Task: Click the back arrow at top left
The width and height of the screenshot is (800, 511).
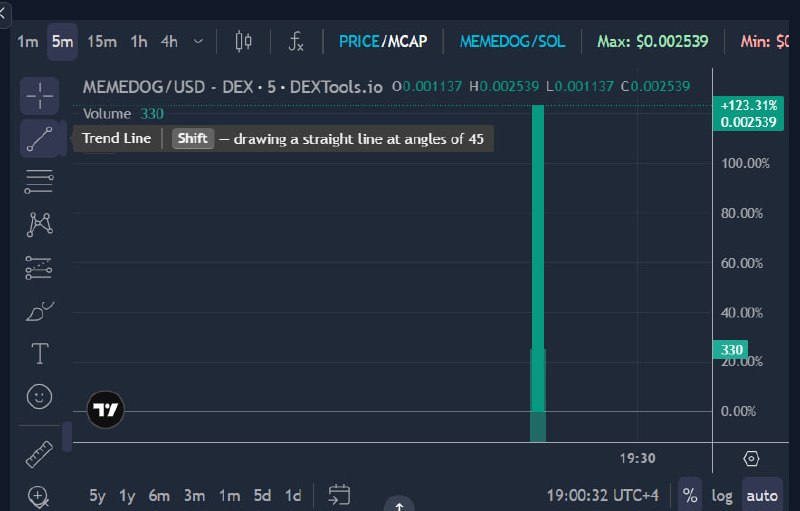Action: [x=3, y=12]
